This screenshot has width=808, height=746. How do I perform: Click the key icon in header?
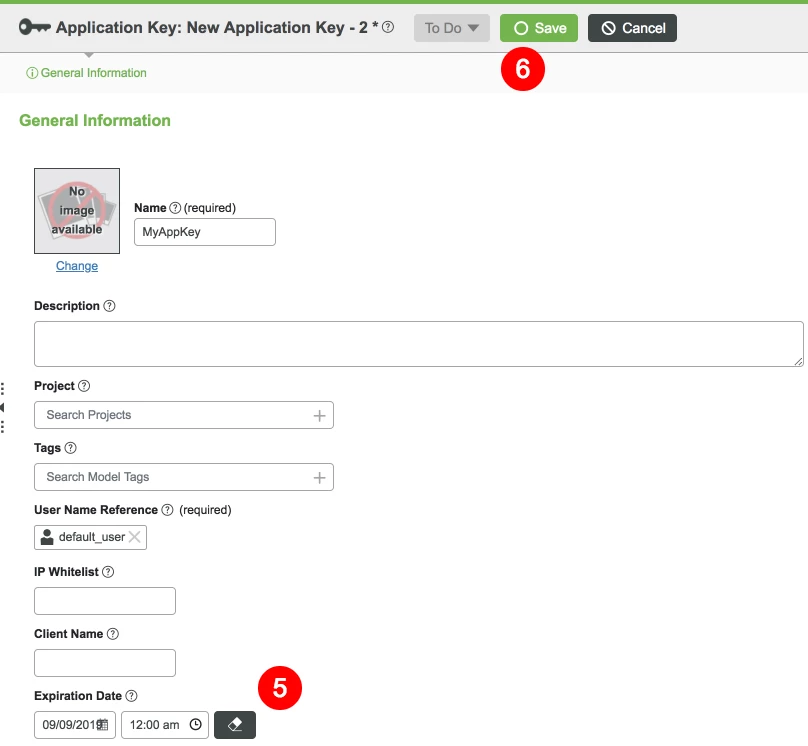pyautogui.click(x=35, y=27)
